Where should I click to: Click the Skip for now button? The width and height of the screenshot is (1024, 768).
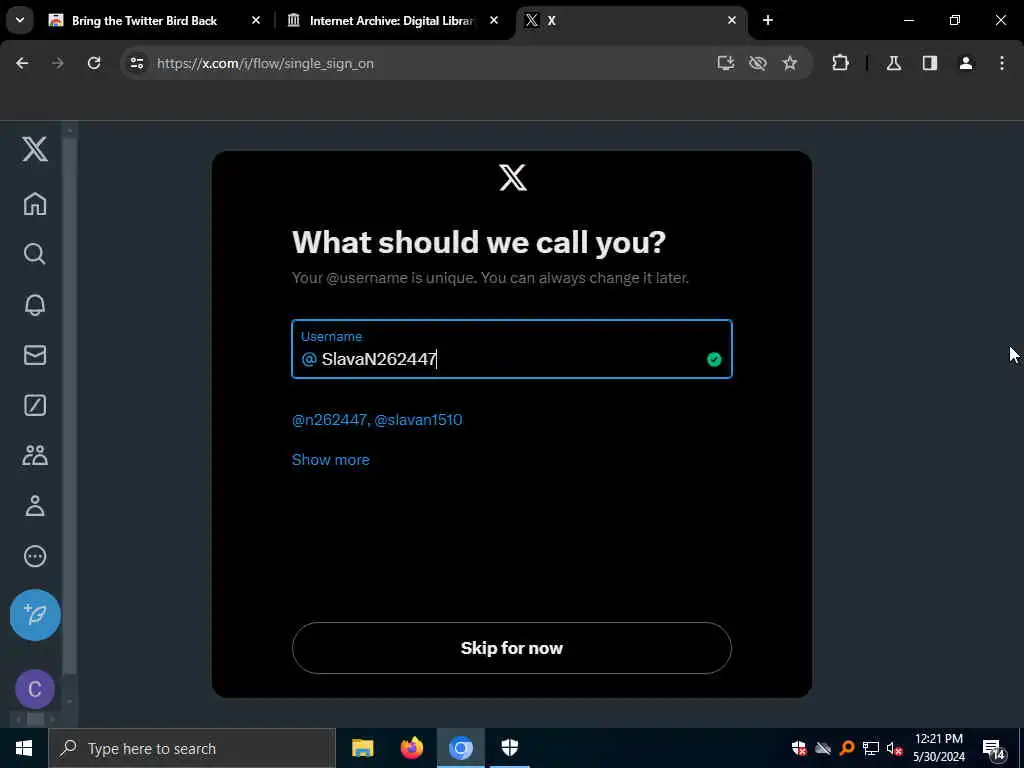coord(511,648)
